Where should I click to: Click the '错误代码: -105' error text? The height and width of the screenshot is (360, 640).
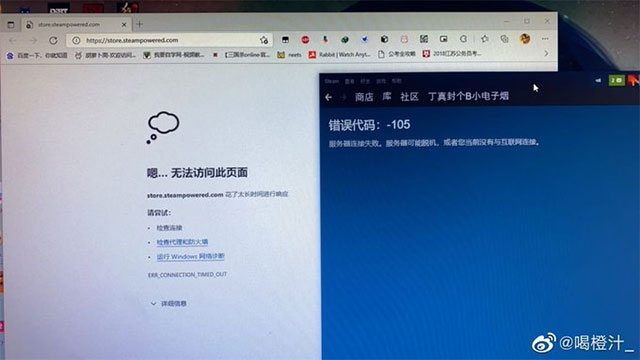[370, 125]
